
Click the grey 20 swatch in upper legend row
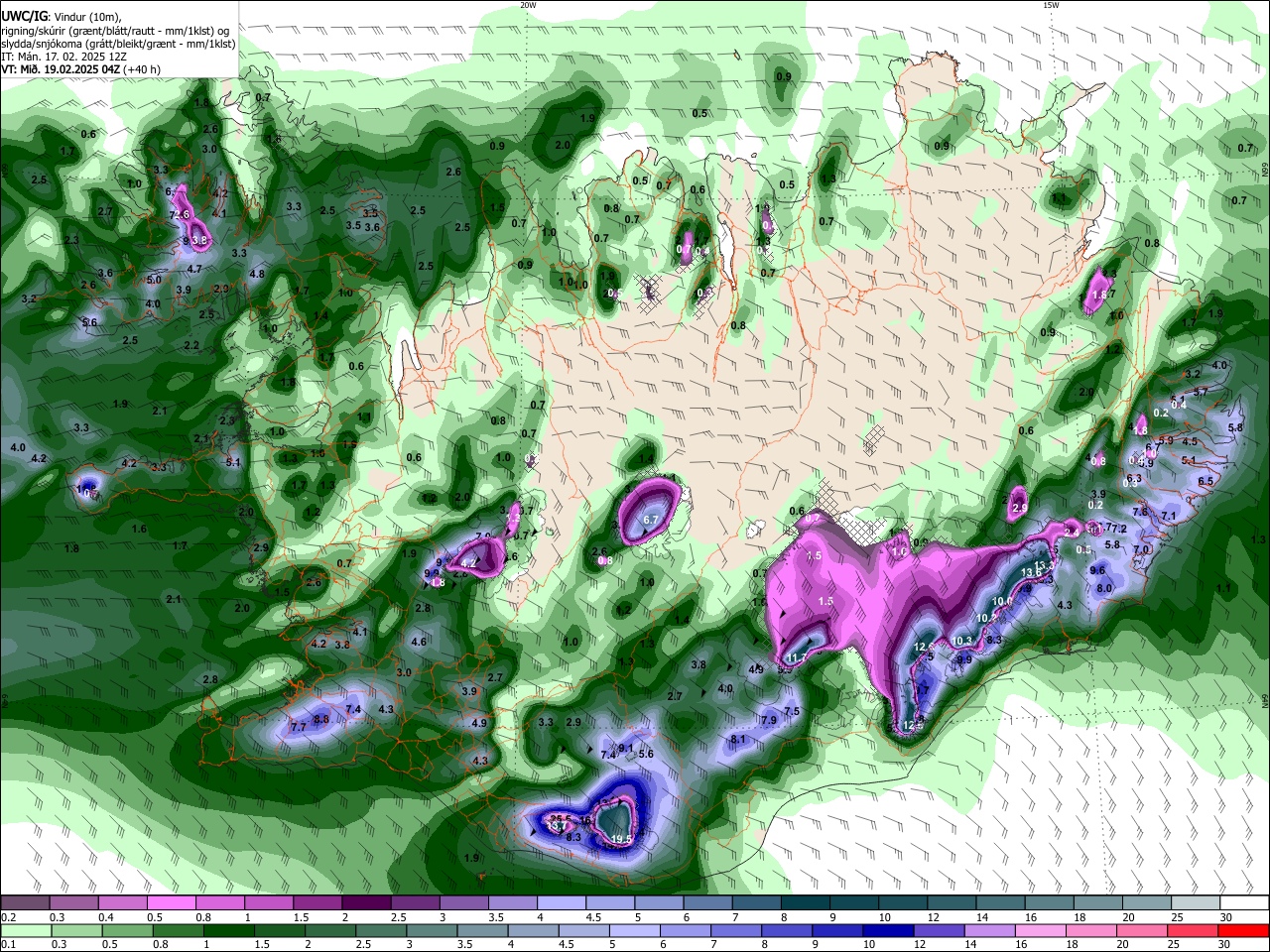1147,903
